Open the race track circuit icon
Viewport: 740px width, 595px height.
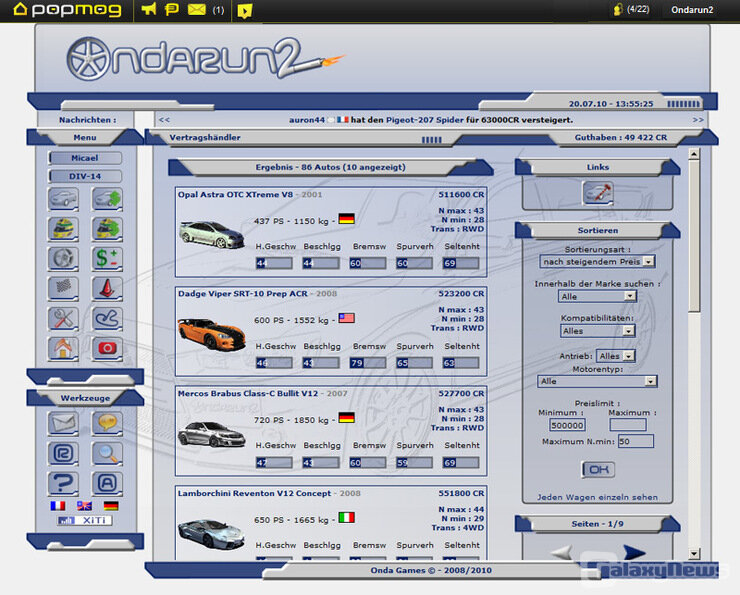(x=107, y=318)
